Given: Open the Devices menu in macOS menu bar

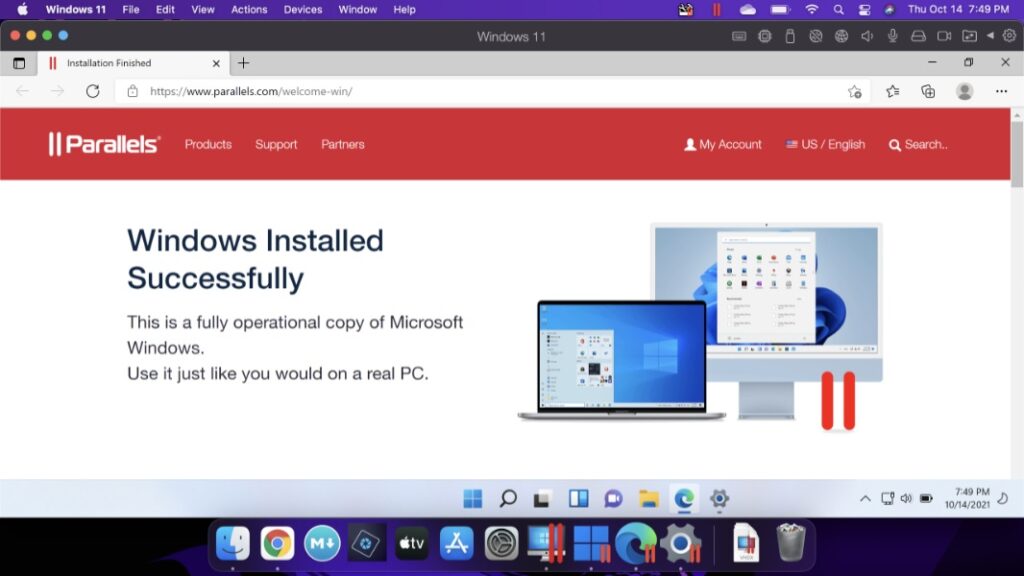Looking at the screenshot, I should [x=302, y=9].
